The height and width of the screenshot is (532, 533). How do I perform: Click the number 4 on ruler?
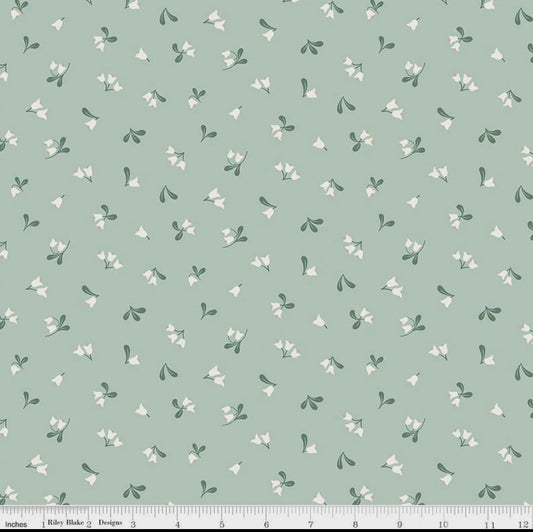click(177, 524)
